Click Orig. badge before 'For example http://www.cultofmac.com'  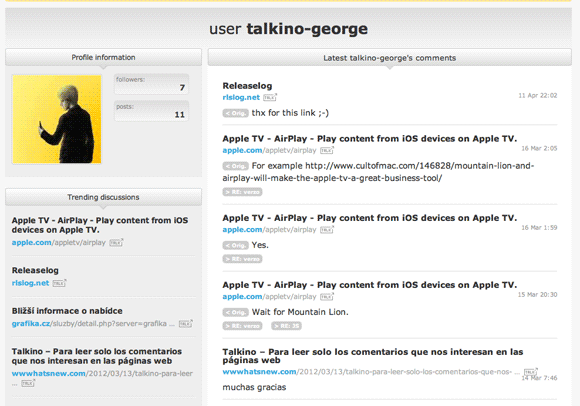point(236,166)
